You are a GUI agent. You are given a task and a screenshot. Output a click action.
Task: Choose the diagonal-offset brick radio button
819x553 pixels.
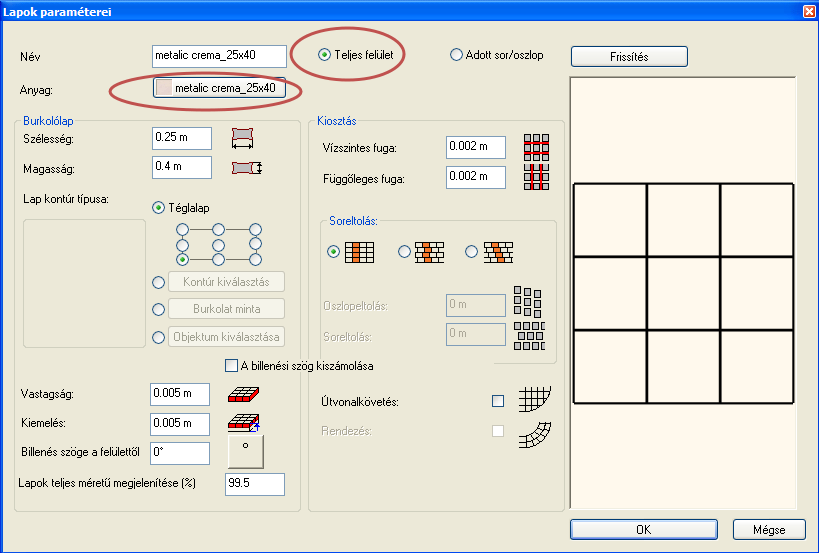471,252
